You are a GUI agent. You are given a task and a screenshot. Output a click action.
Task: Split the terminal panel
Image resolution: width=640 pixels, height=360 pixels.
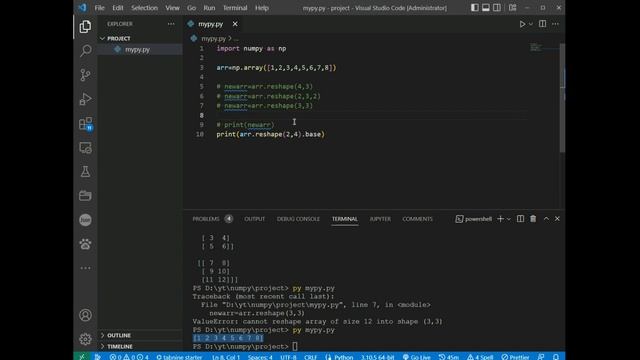coord(520,219)
